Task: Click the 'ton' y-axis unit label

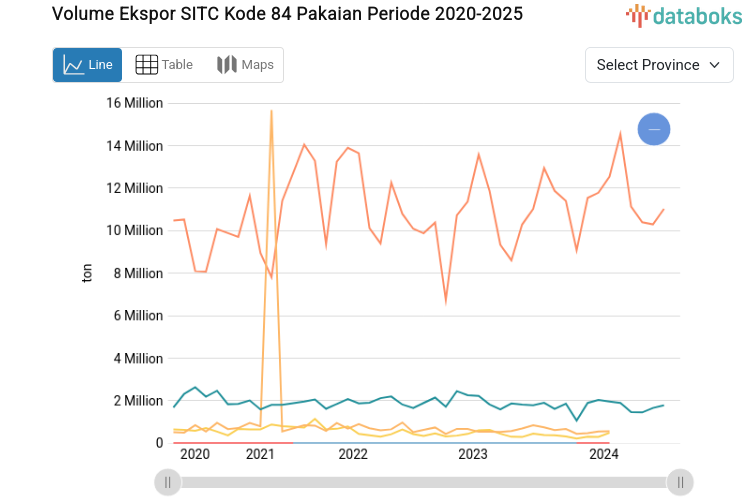Action: (x=87, y=273)
